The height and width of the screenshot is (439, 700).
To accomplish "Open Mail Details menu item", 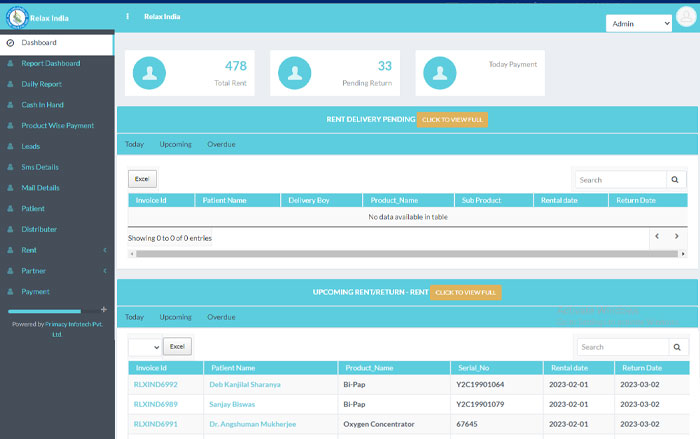I will [41, 188].
